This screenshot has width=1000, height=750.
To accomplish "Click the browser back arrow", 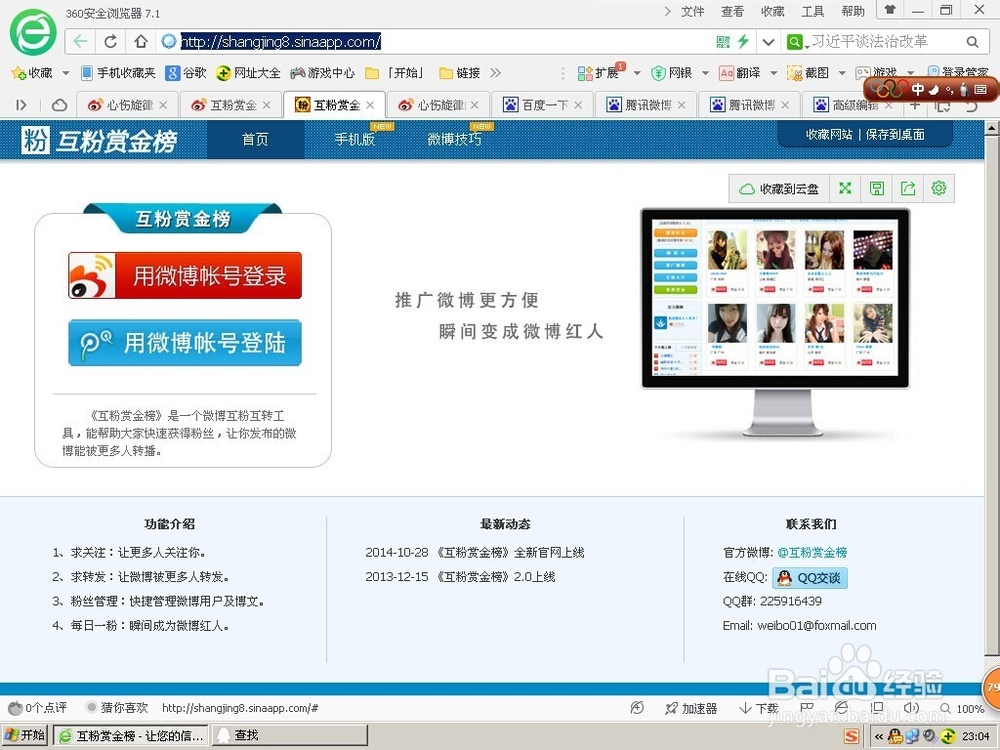I will [80, 41].
